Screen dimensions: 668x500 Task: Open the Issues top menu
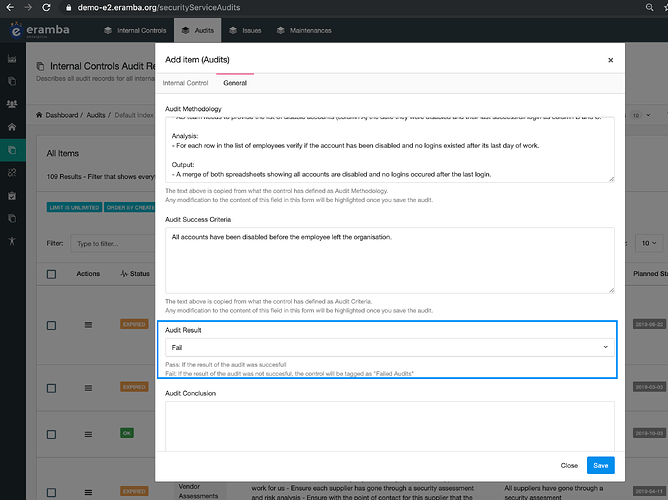coord(245,30)
